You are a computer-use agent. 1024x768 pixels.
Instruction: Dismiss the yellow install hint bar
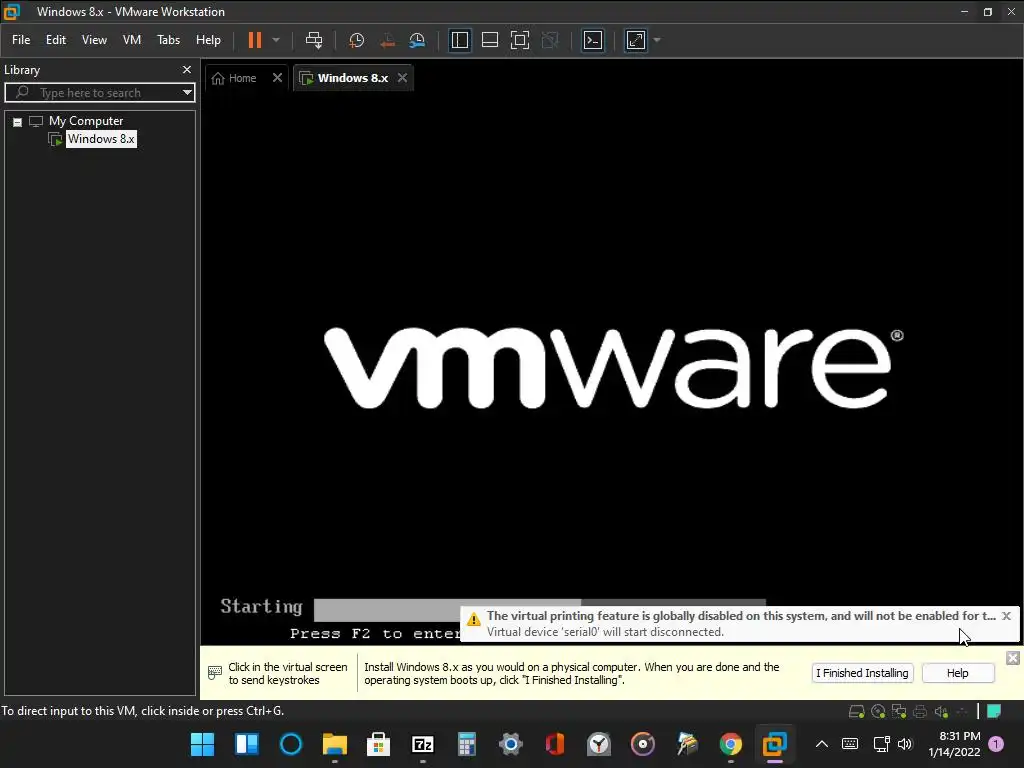click(1013, 658)
